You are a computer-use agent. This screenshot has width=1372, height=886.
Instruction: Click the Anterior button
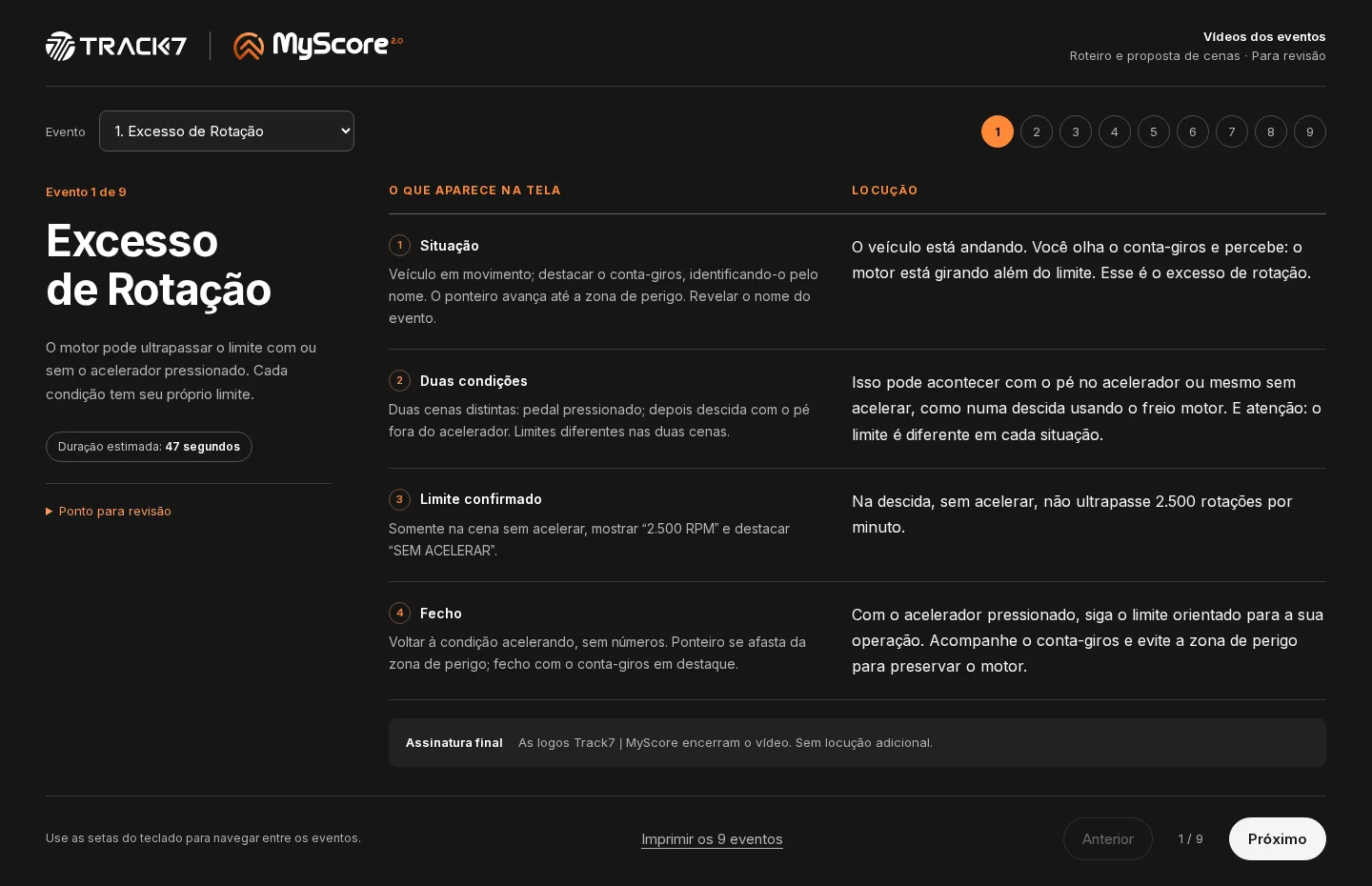[x=1108, y=839]
